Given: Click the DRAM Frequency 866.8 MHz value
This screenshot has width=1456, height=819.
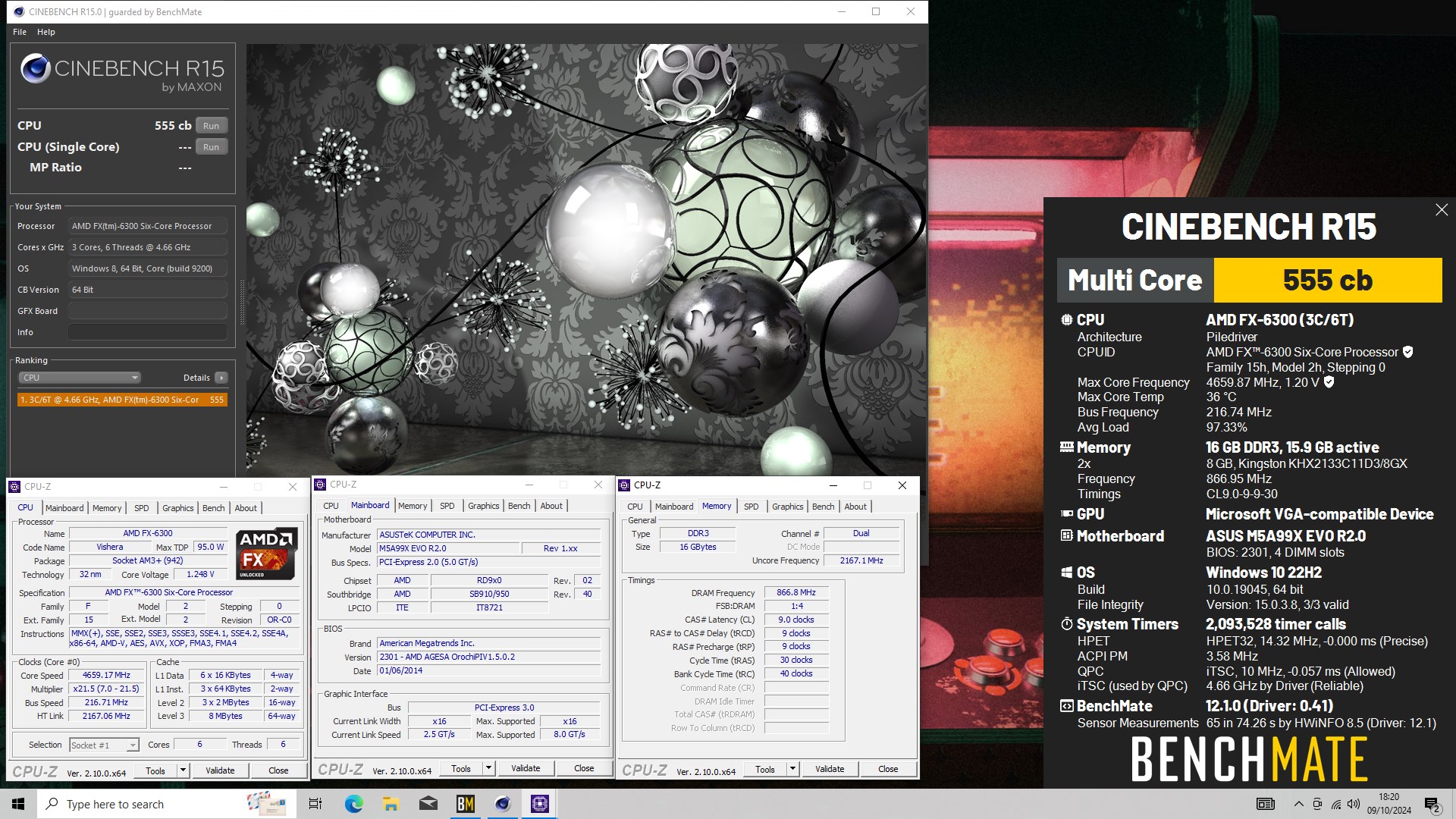Looking at the screenshot, I should pos(796,593).
